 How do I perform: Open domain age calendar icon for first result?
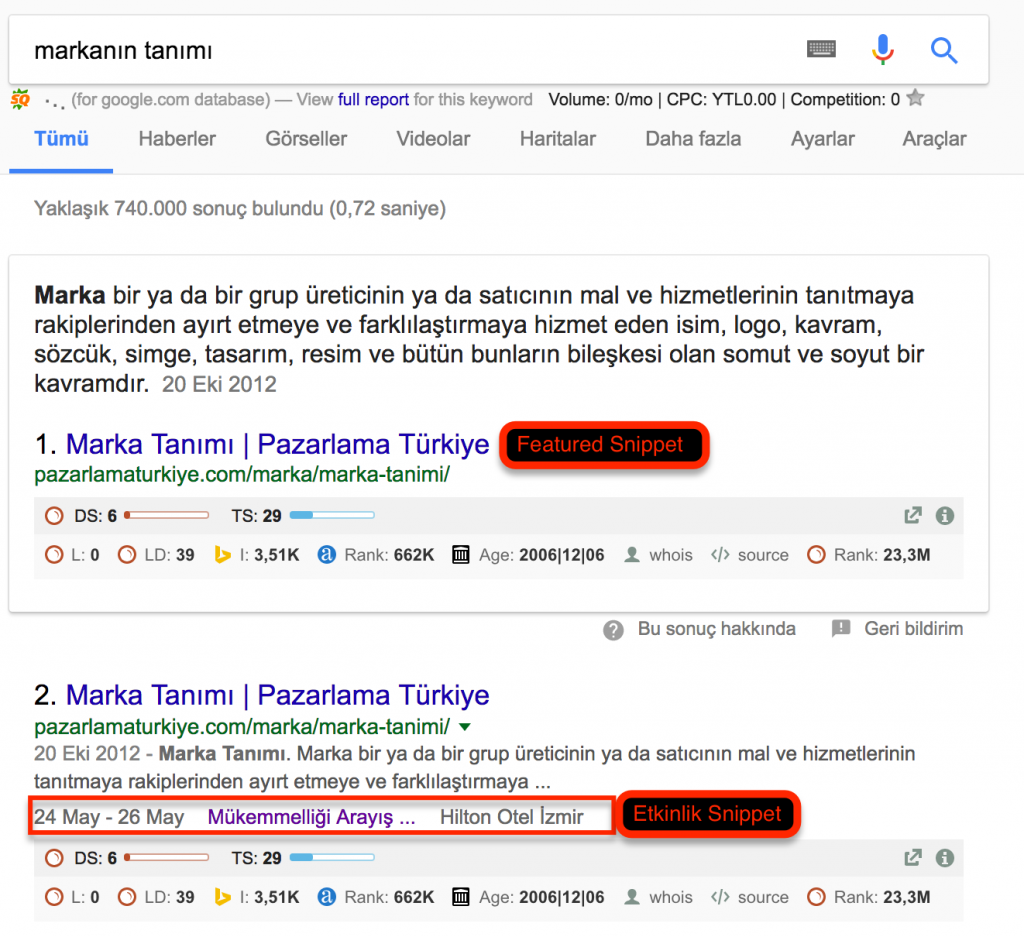click(460, 554)
